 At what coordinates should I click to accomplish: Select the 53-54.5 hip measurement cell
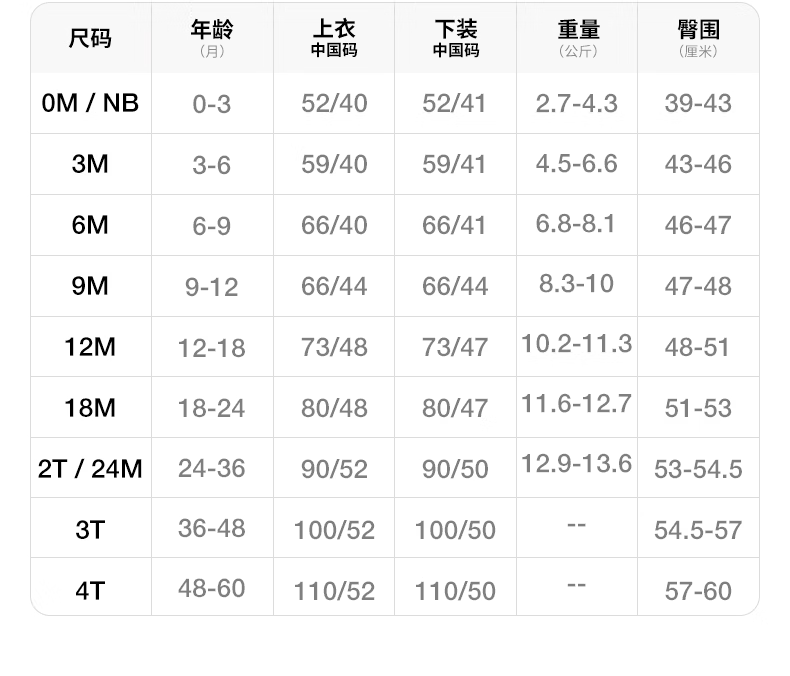tap(698, 469)
